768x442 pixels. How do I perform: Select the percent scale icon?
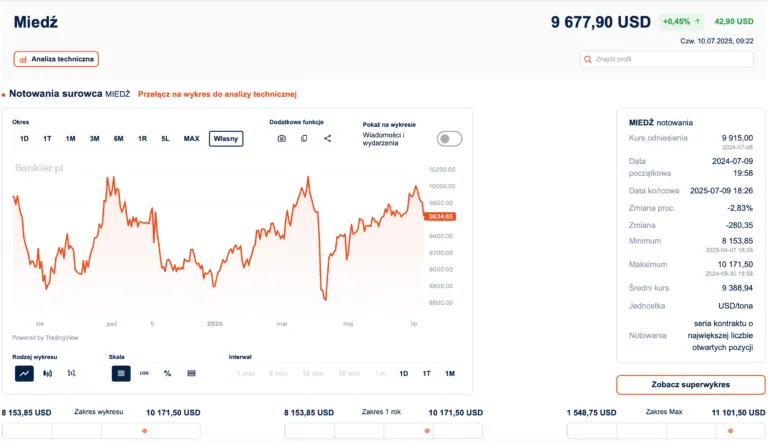click(167, 373)
